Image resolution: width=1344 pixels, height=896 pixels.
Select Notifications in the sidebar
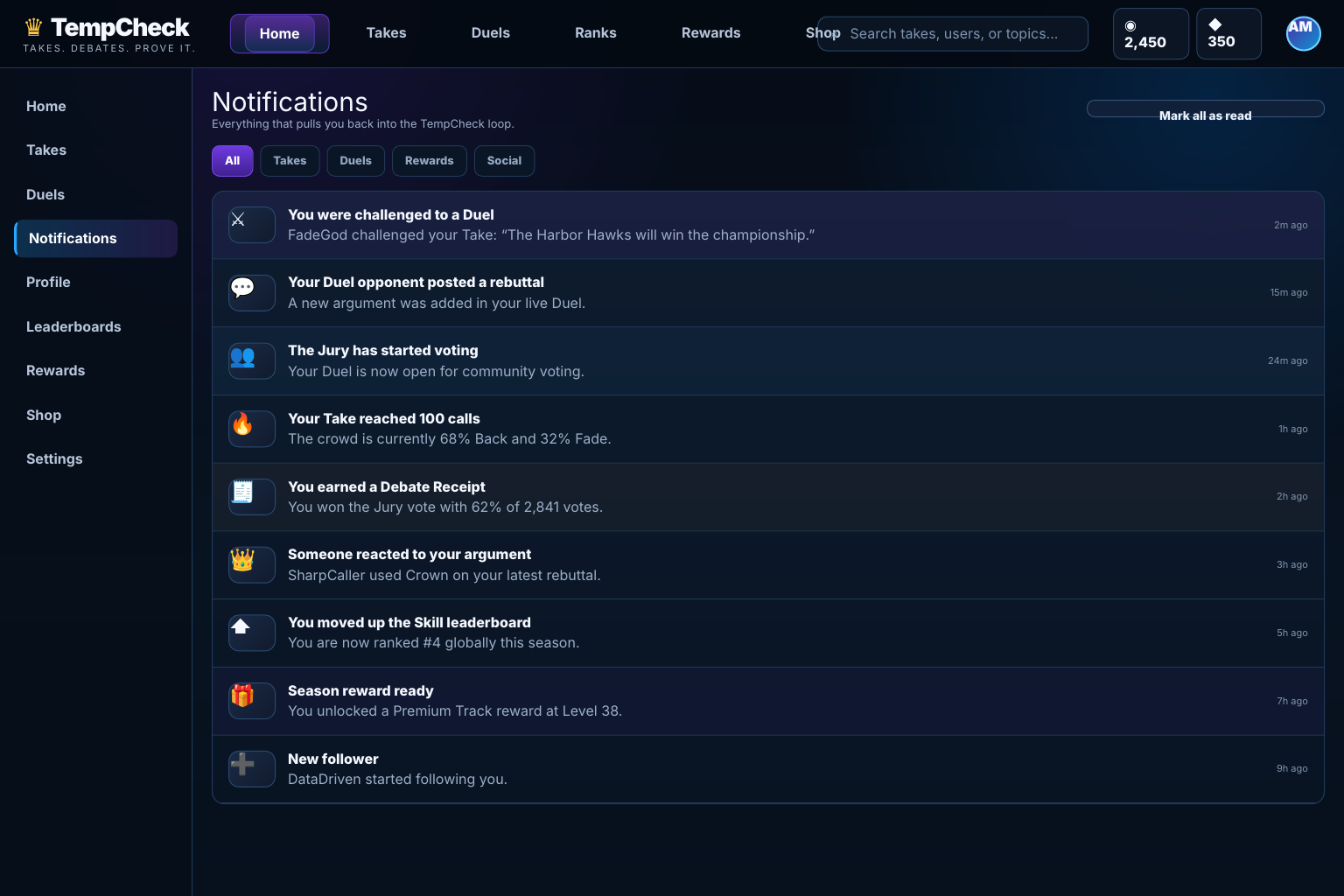[x=95, y=239]
